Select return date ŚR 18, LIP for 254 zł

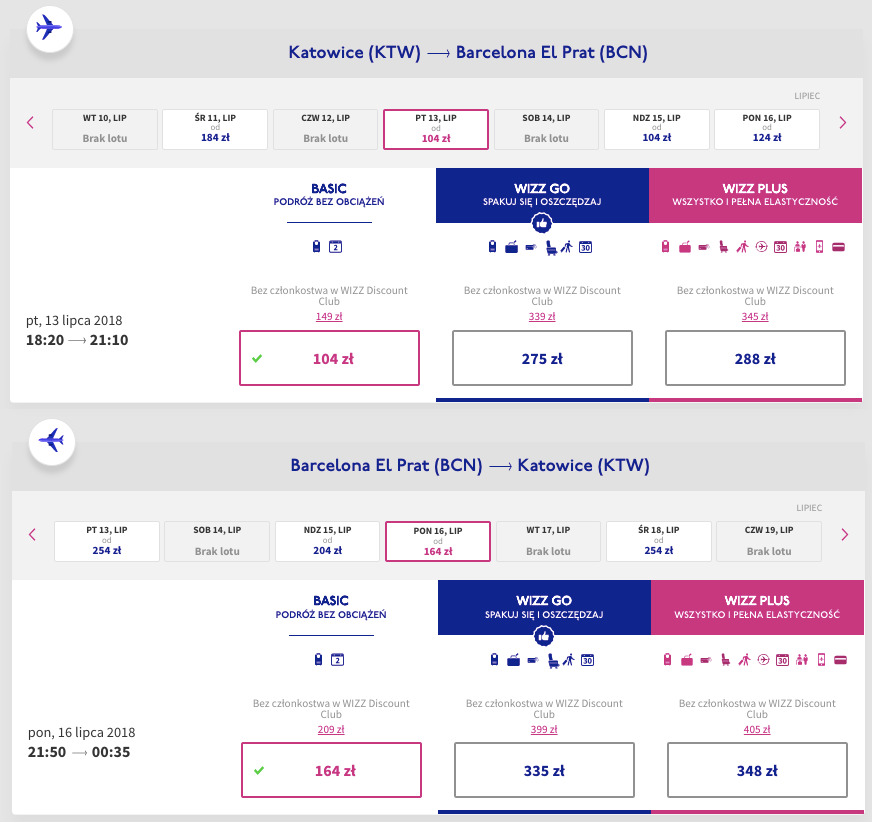click(x=659, y=541)
